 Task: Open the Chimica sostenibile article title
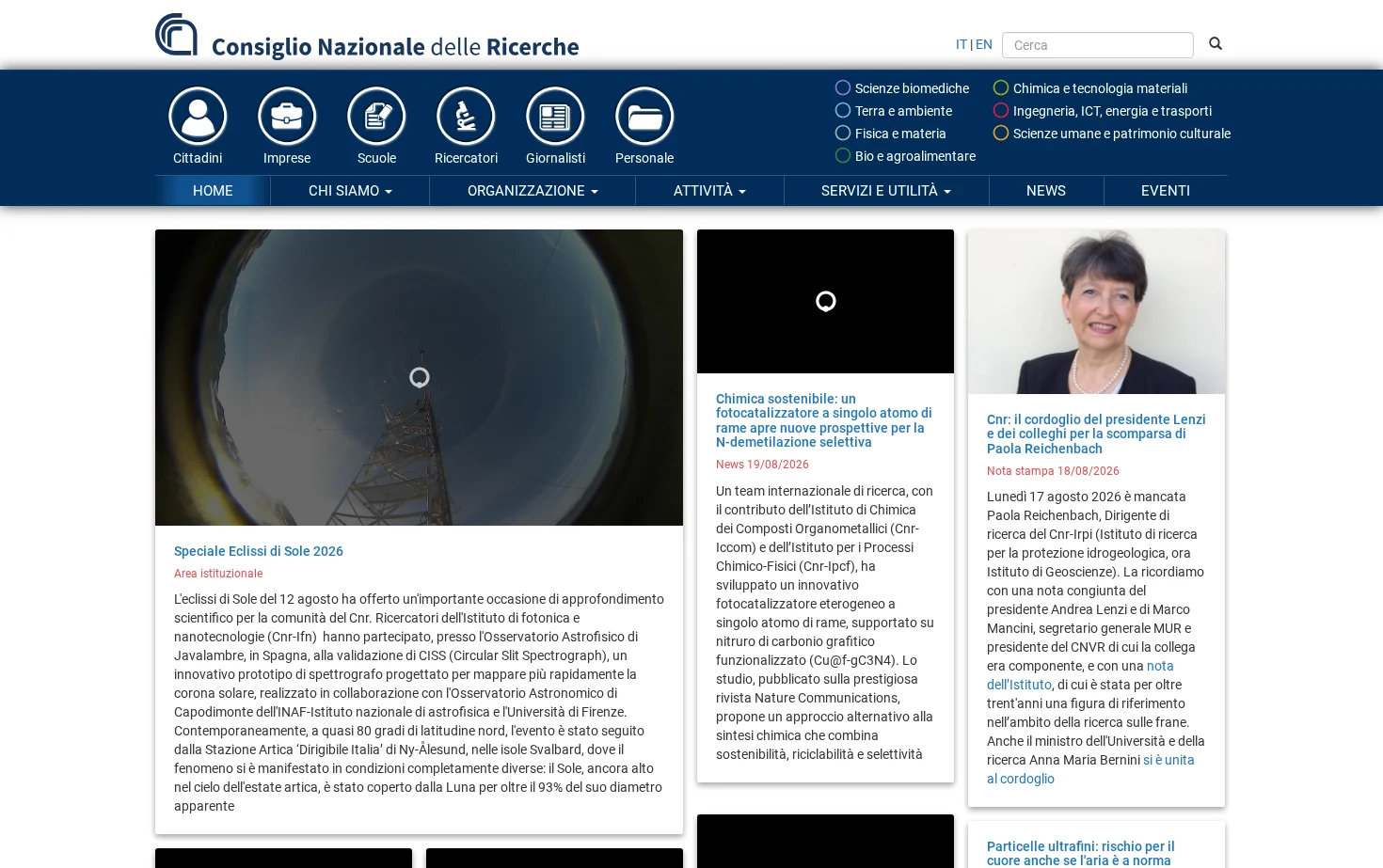[824, 420]
